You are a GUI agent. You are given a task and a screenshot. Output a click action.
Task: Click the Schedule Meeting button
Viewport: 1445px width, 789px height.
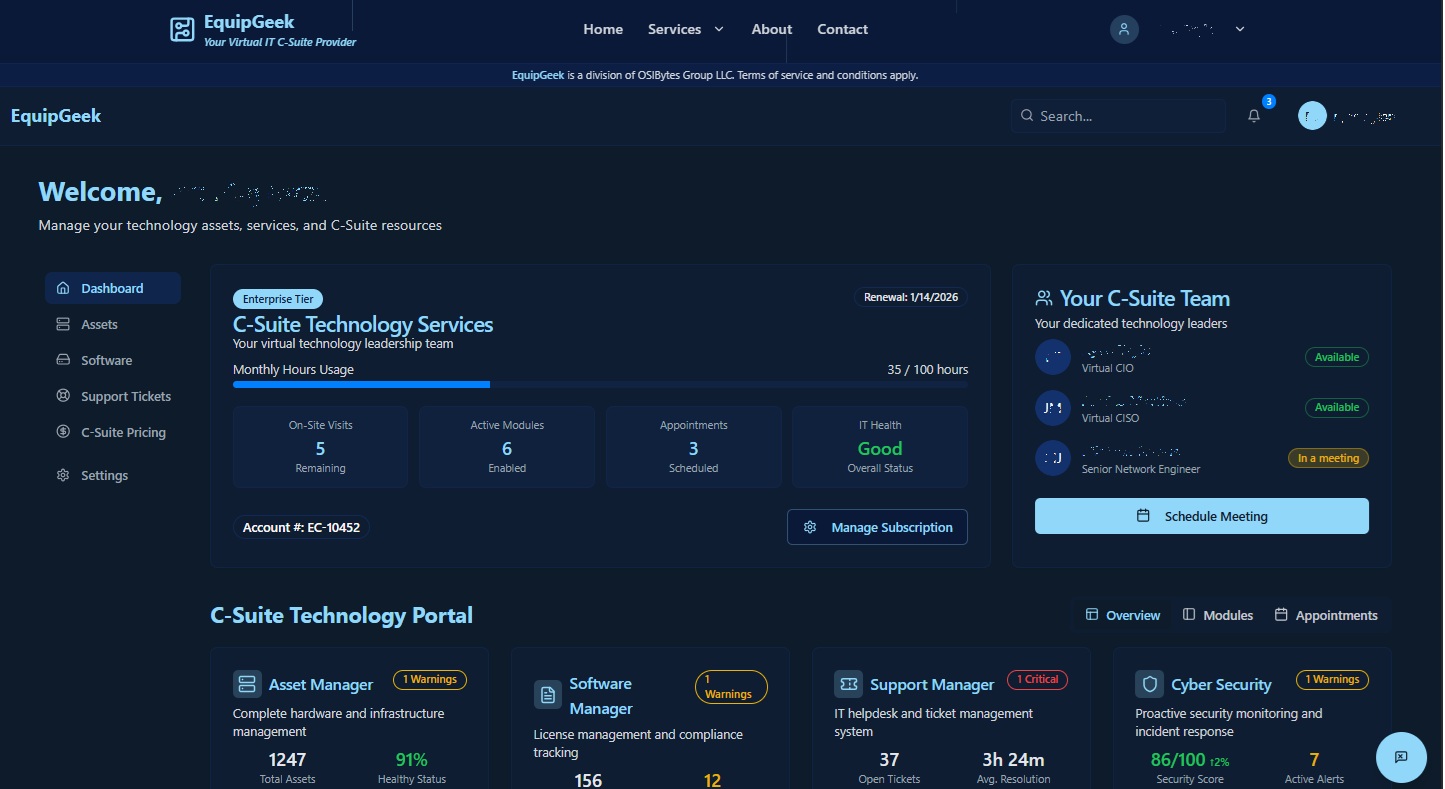[x=1201, y=516]
